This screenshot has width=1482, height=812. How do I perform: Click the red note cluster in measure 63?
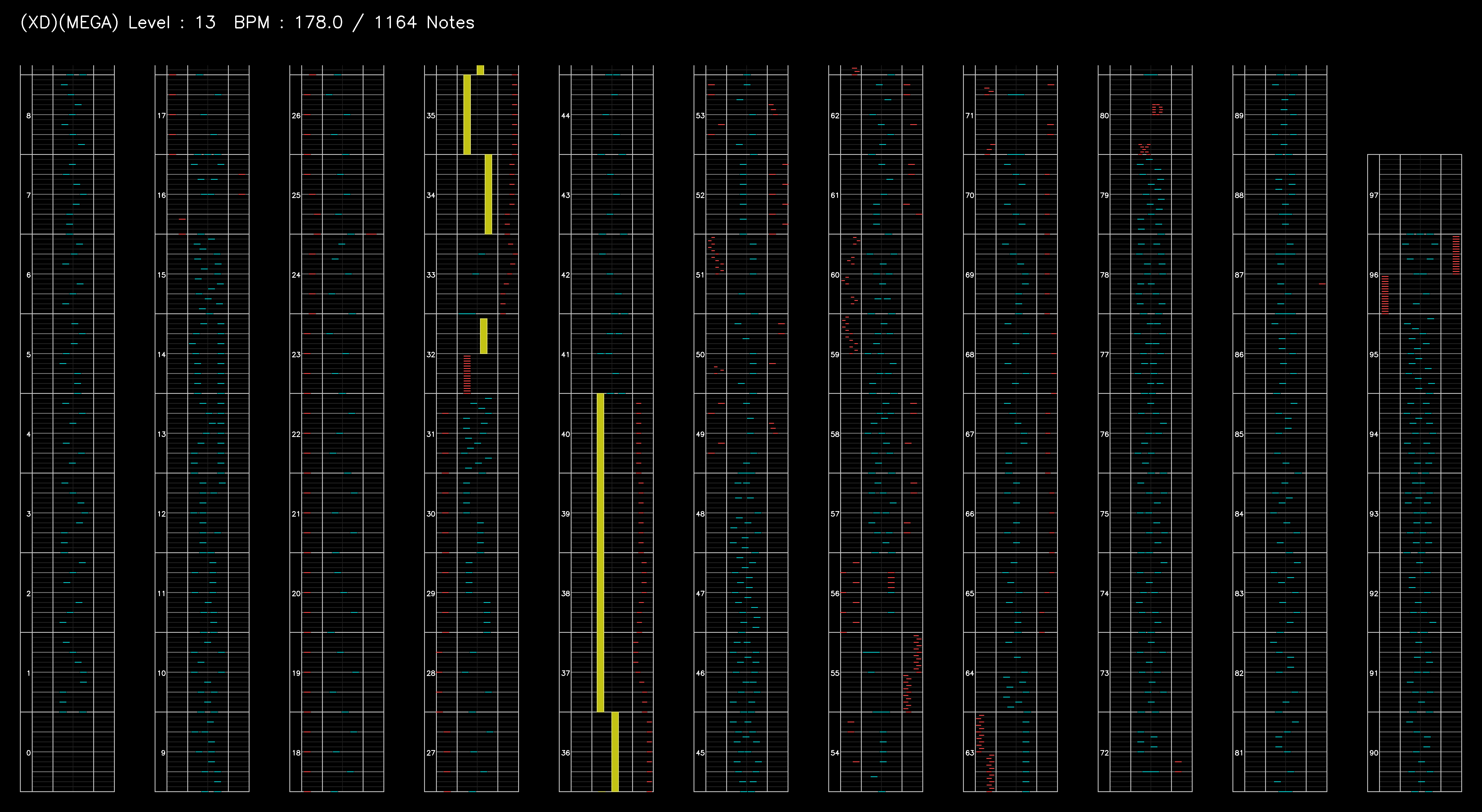tap(985, 753)
